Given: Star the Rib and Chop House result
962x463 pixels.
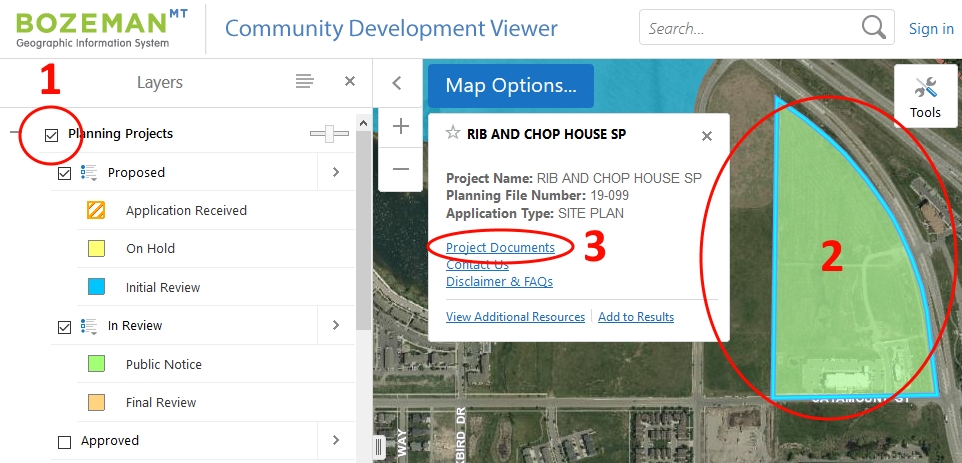Looking at the screenshot, I should coord(453,133).
